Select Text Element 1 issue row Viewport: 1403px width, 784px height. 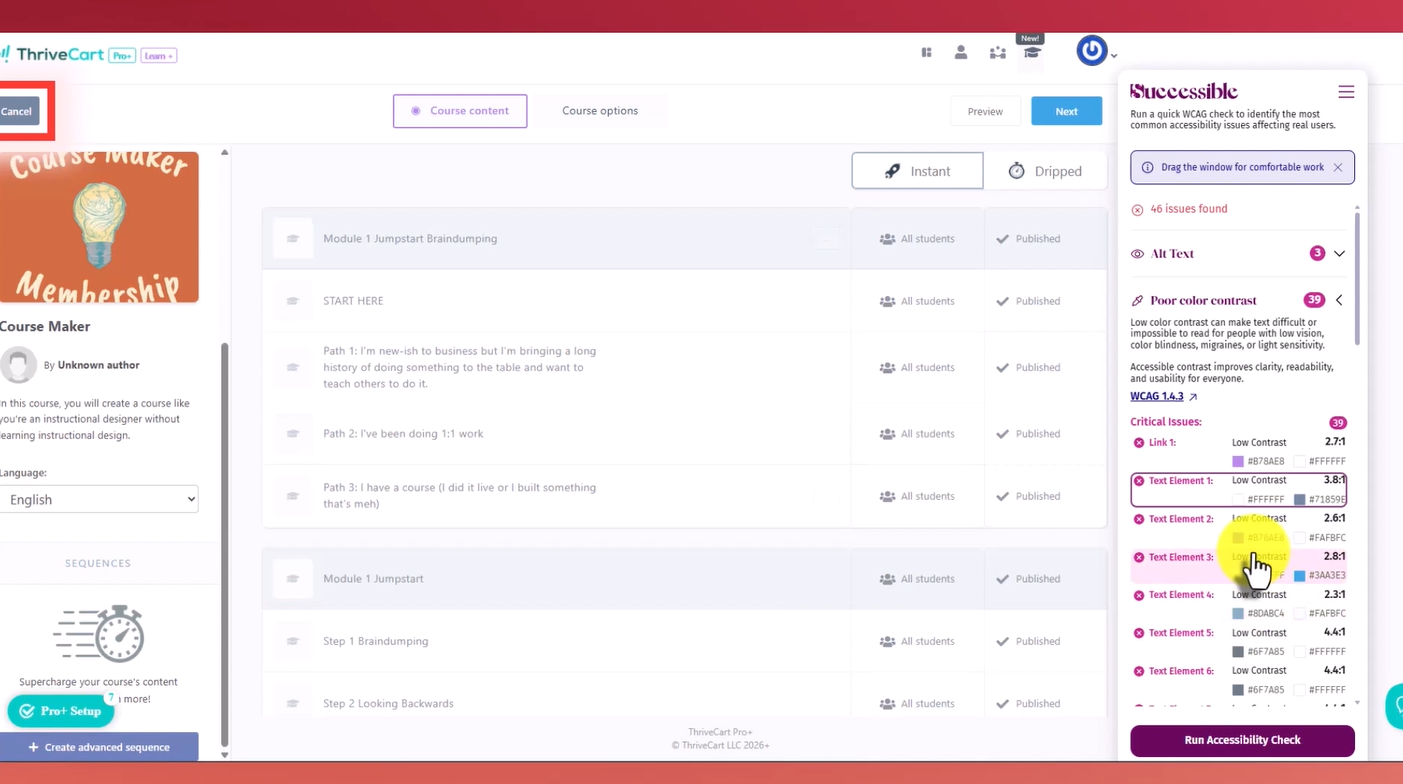tap(1238, 490)
